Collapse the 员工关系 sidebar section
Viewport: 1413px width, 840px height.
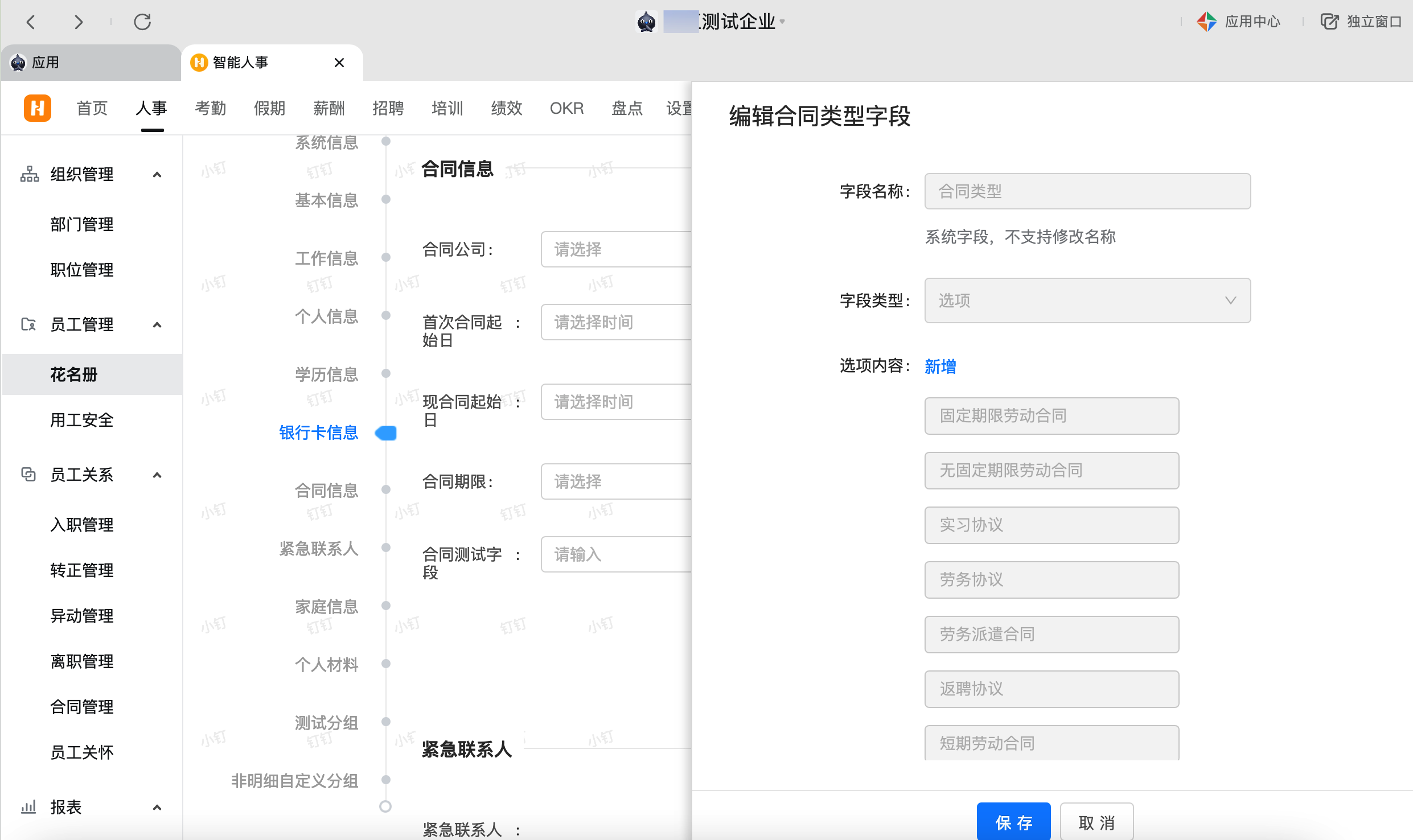[158, 475]
